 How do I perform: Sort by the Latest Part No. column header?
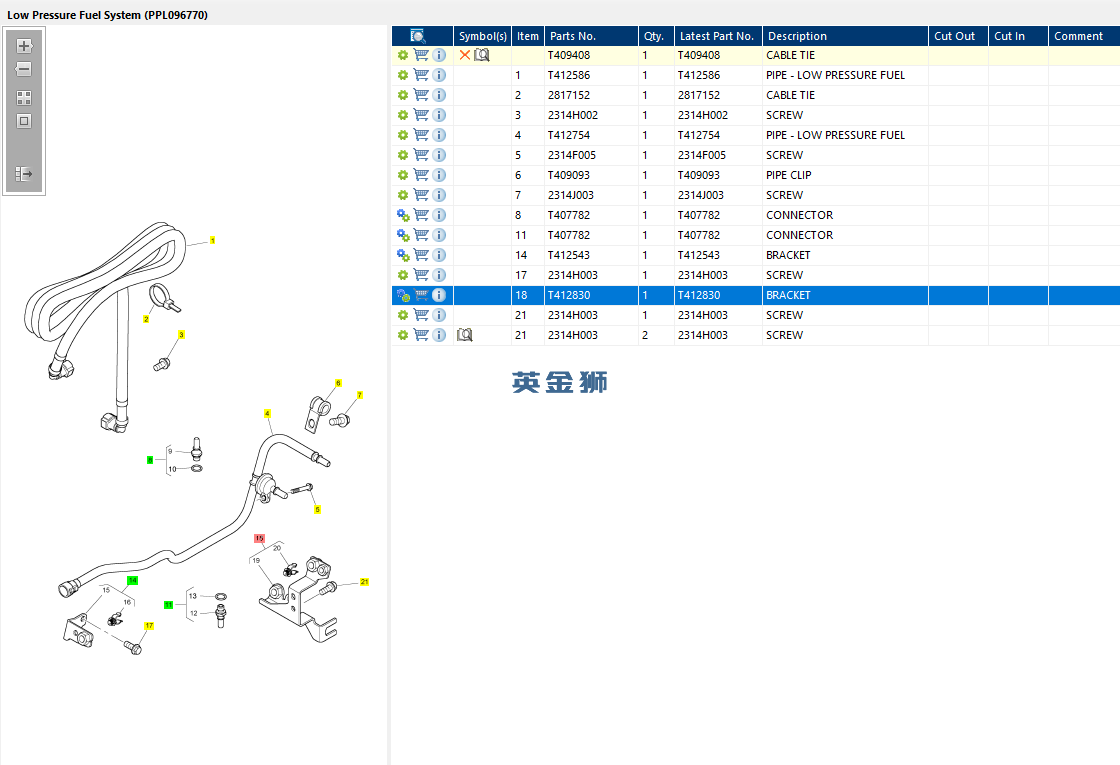click(x=718, y=36)
